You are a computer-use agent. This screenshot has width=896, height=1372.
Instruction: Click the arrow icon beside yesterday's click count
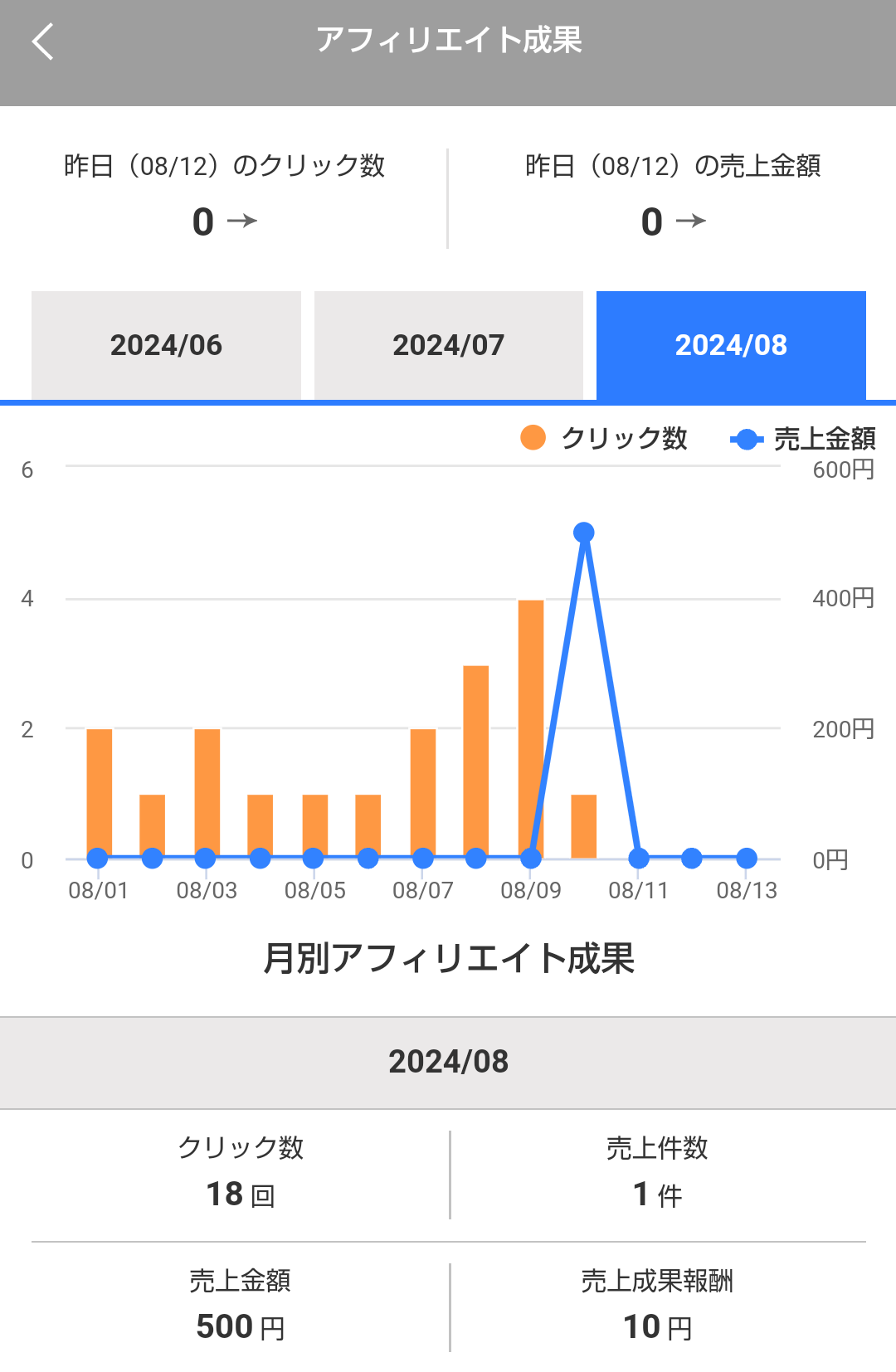pos(242,221)
